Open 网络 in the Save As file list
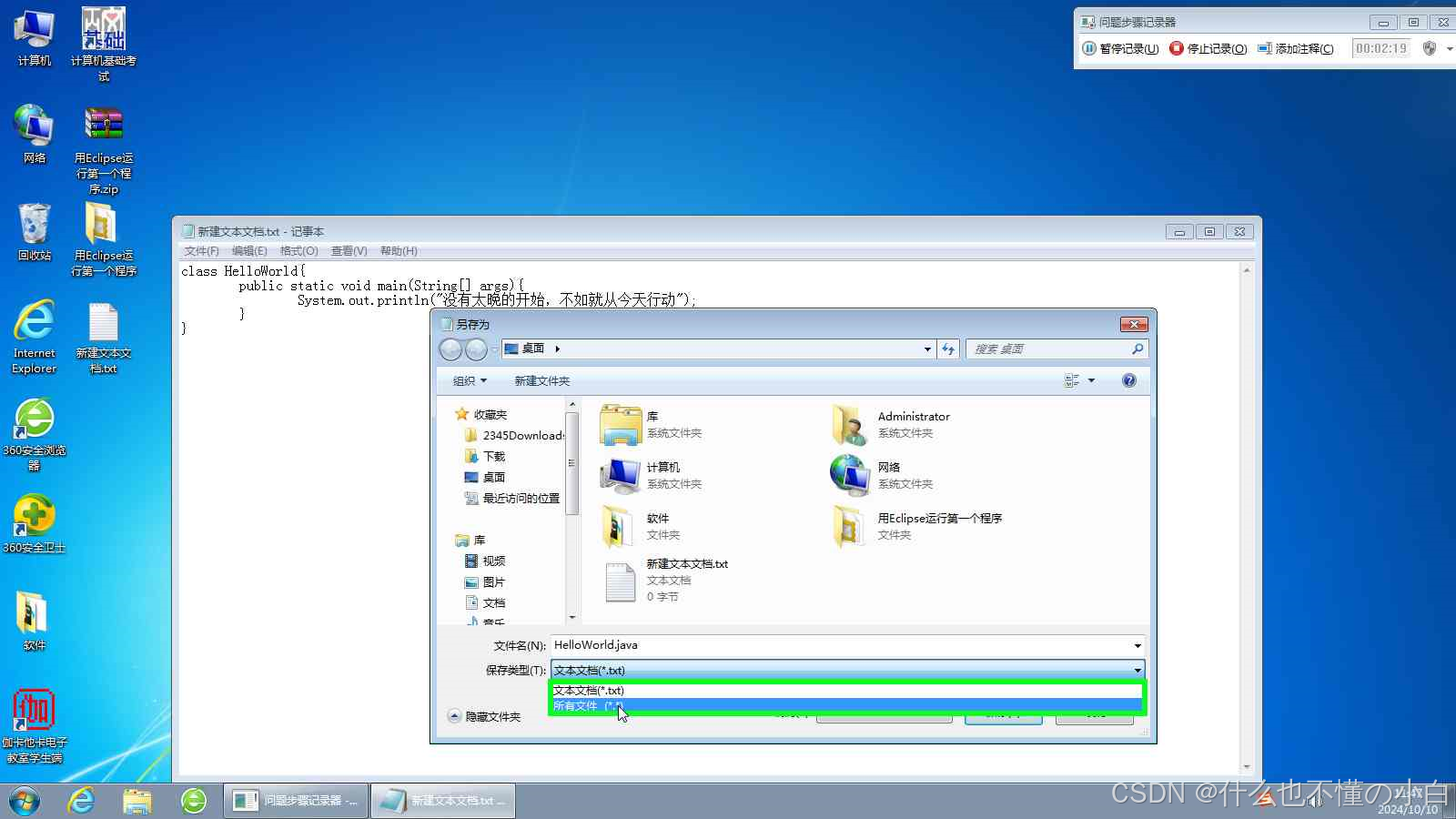Viewport: 1456px width, 819px height. [883, 475]
